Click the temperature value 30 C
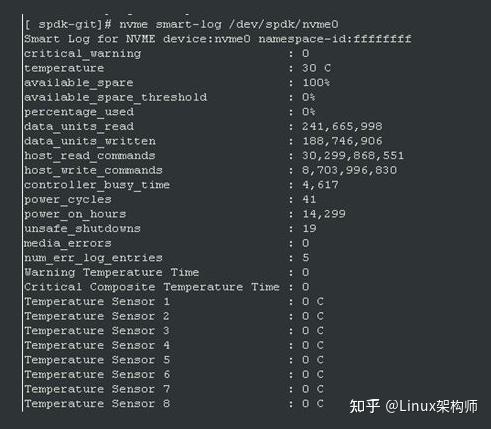The width and height of the screenshot is (491, 429). pyautogui.click(x=316, y=68)
